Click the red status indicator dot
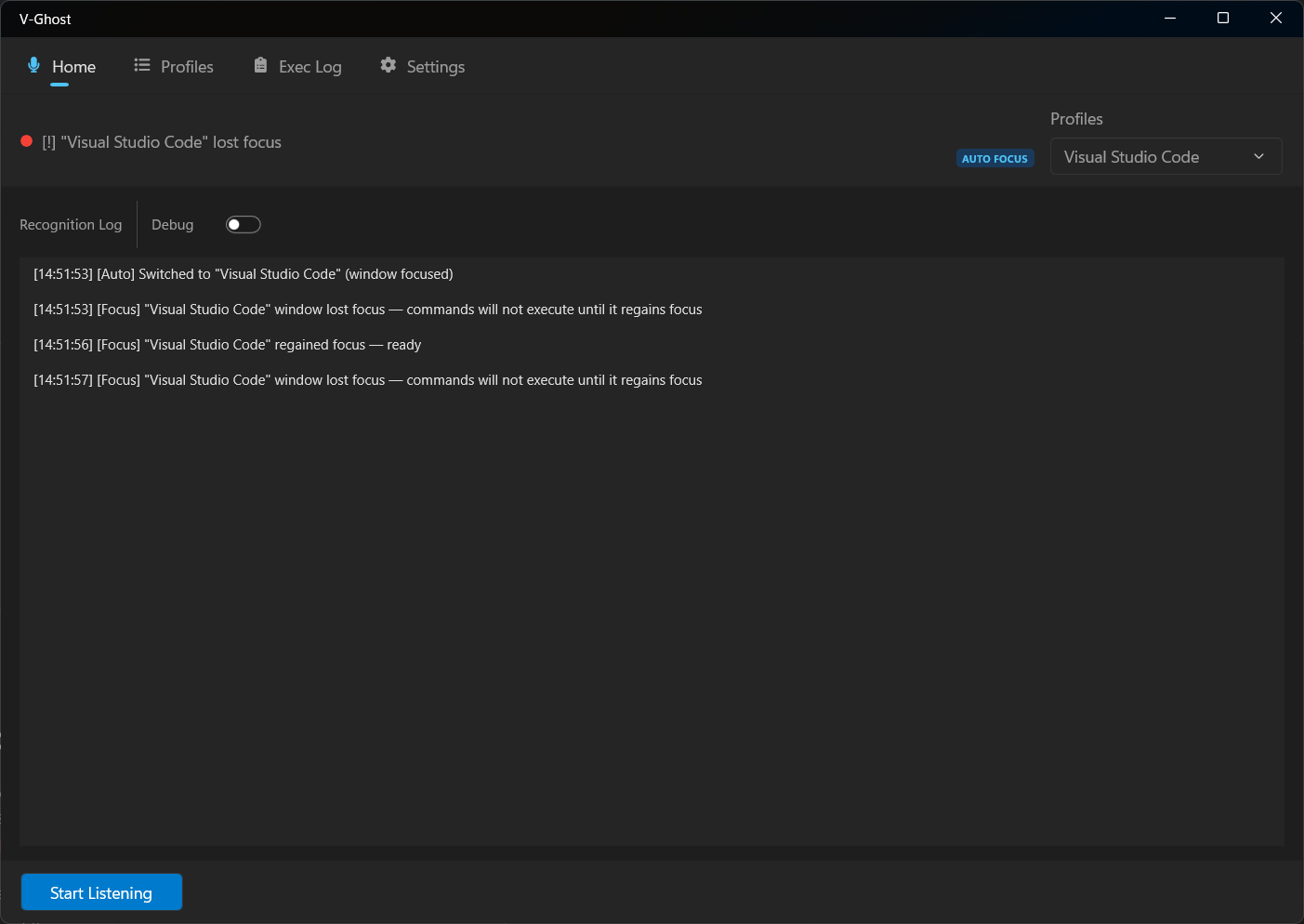Viewport: 1304px width, 924px height. coord(27,141)
